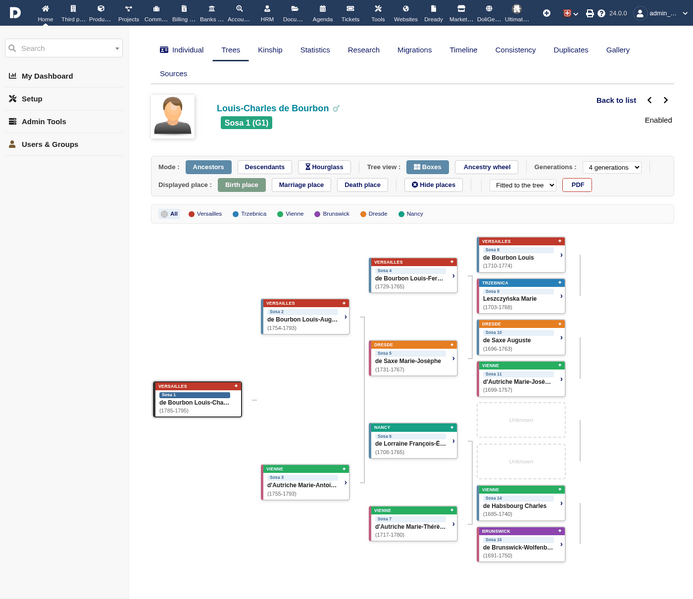The width and height of the screenshot is (693, 599).
Task: Open the Products module icon
Action: click(x=101, y=8)
